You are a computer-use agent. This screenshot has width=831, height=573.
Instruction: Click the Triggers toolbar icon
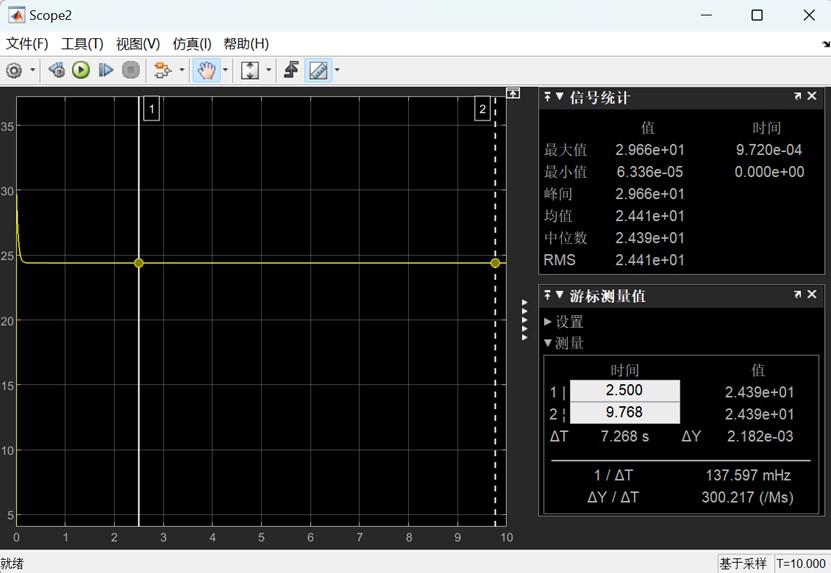(291, 70)
